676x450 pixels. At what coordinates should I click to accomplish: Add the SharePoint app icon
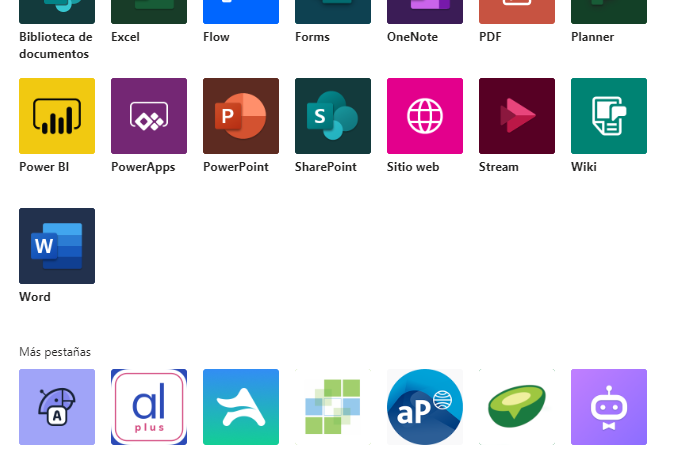click(x=333, y=116)
